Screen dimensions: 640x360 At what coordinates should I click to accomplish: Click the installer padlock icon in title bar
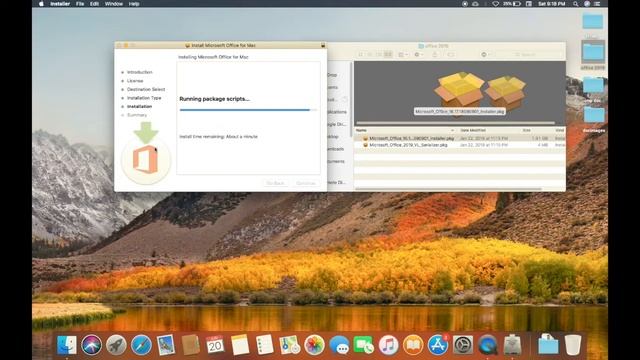click(323, 45)
